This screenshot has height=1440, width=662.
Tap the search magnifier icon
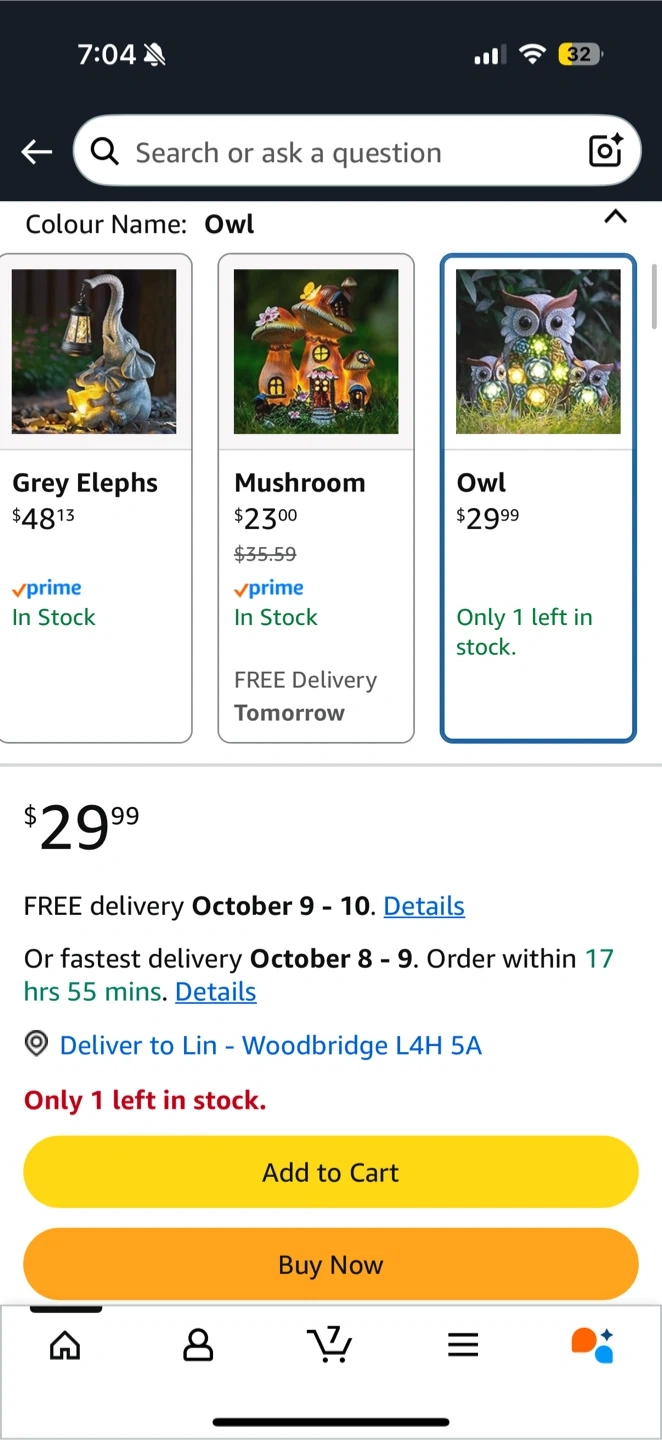(x=104, y=151)
